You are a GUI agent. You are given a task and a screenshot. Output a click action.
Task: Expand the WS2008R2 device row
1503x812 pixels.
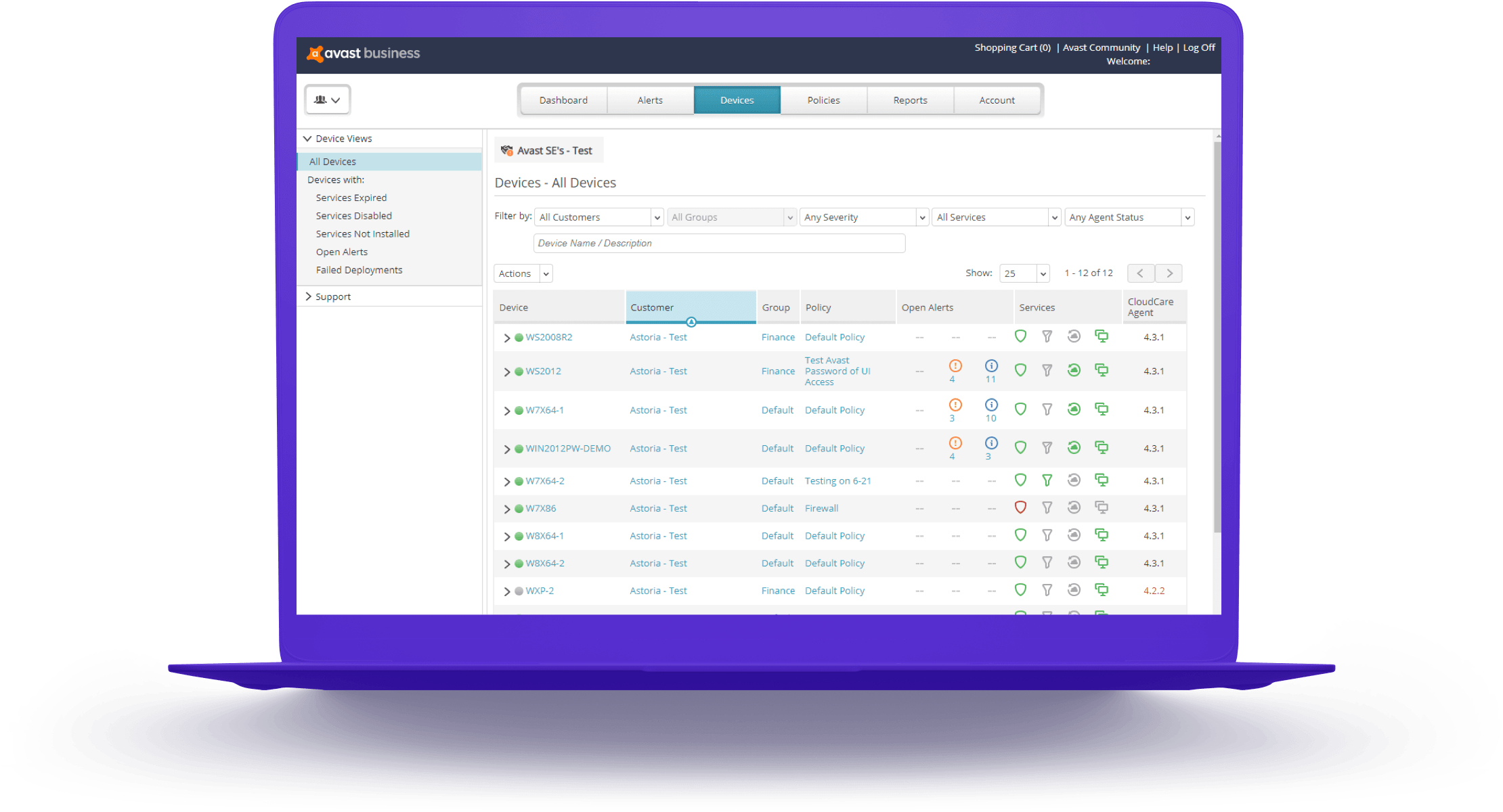tap(506, 338)
